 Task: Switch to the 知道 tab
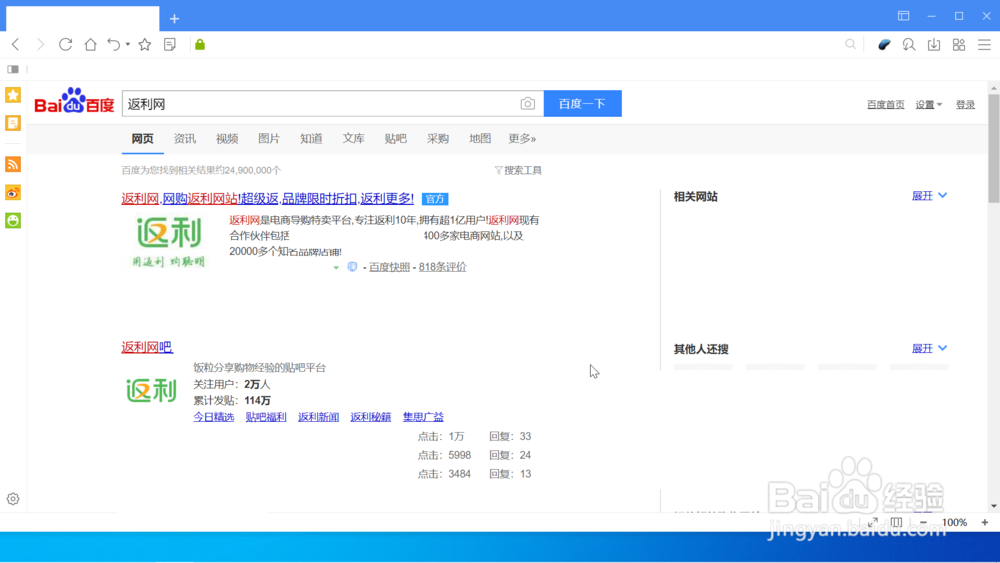(311, 138)
